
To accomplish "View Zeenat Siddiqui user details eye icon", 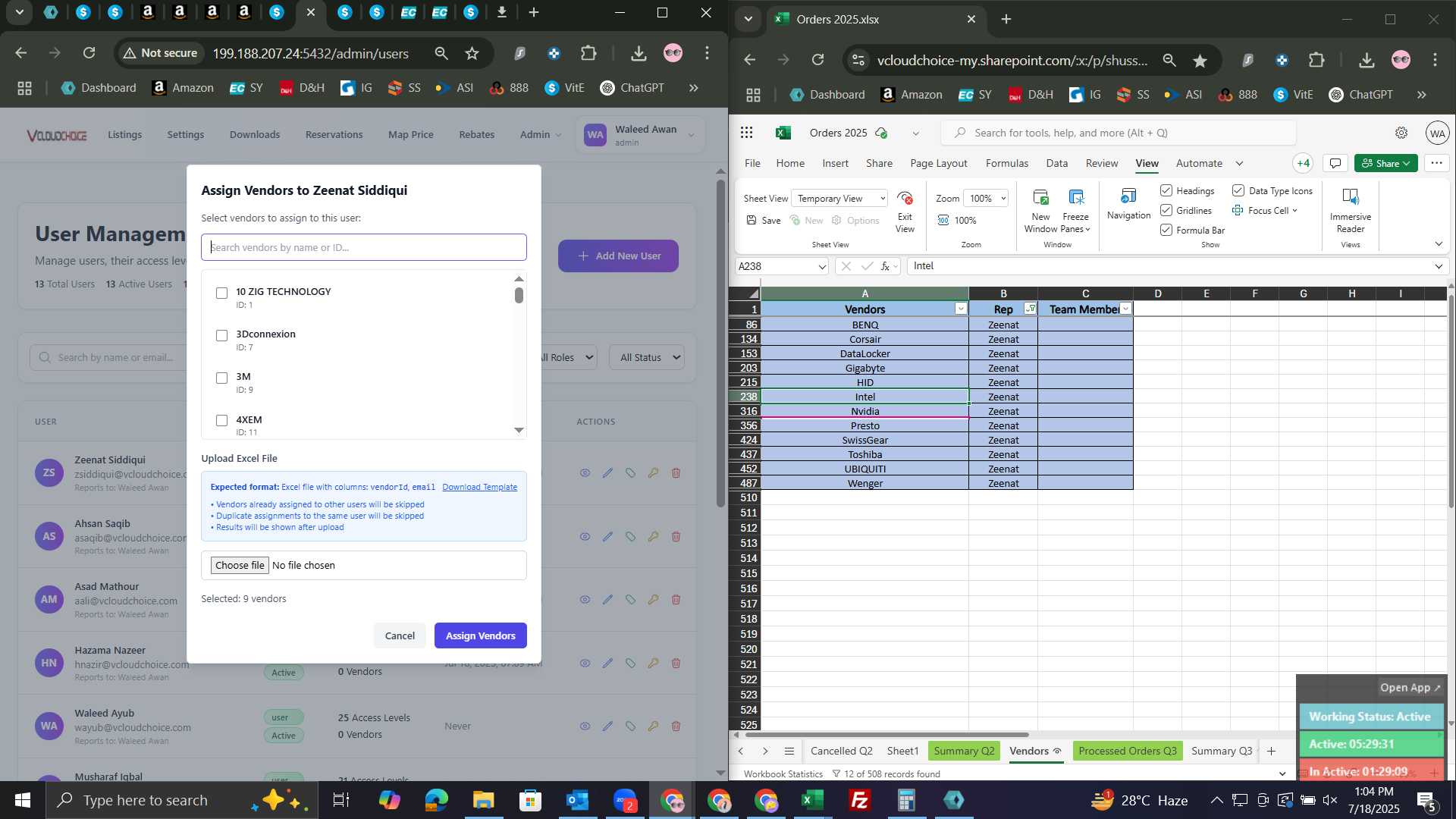I will 585,473.
